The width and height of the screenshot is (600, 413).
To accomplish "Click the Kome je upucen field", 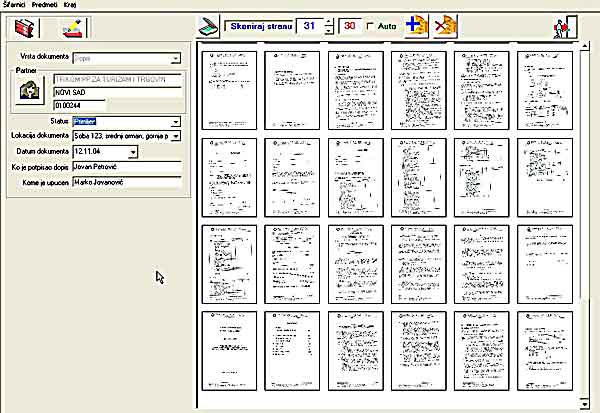I will pyautogui.click(x=125, y=182).
